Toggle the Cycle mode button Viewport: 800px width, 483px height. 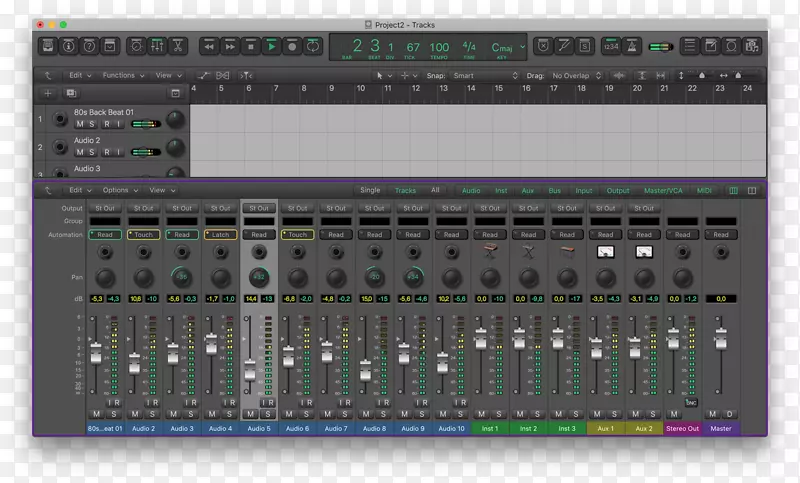pyautogui.click(x=314, y=46)
